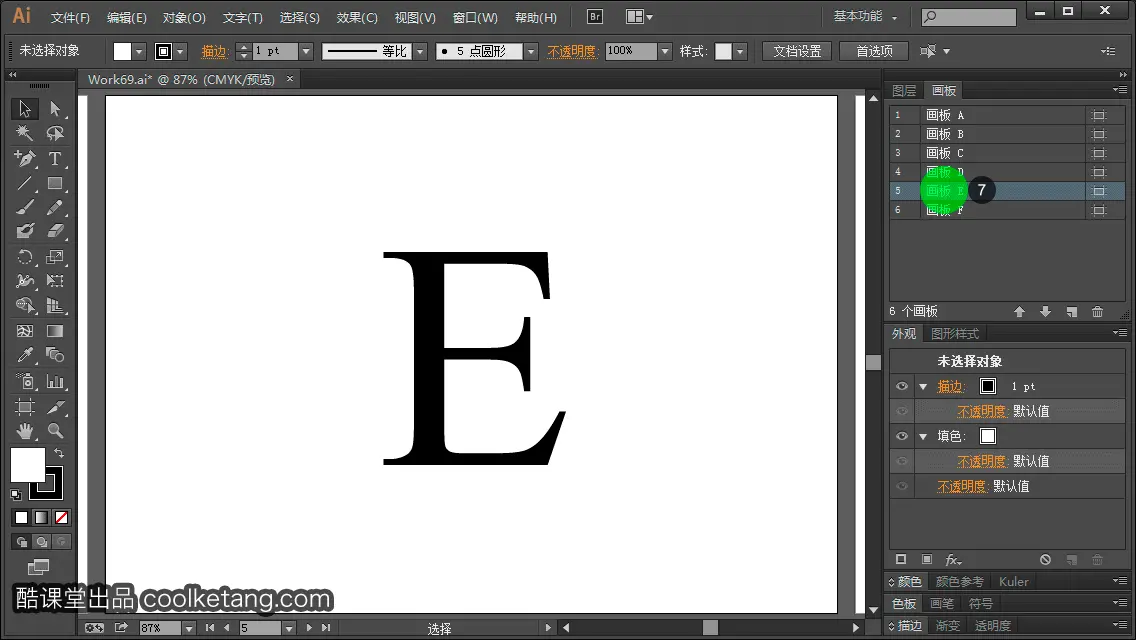Select the Blob Brush tool
Image resolution: width=1136 pixels, height=640 pixels.
pos(25,231)
